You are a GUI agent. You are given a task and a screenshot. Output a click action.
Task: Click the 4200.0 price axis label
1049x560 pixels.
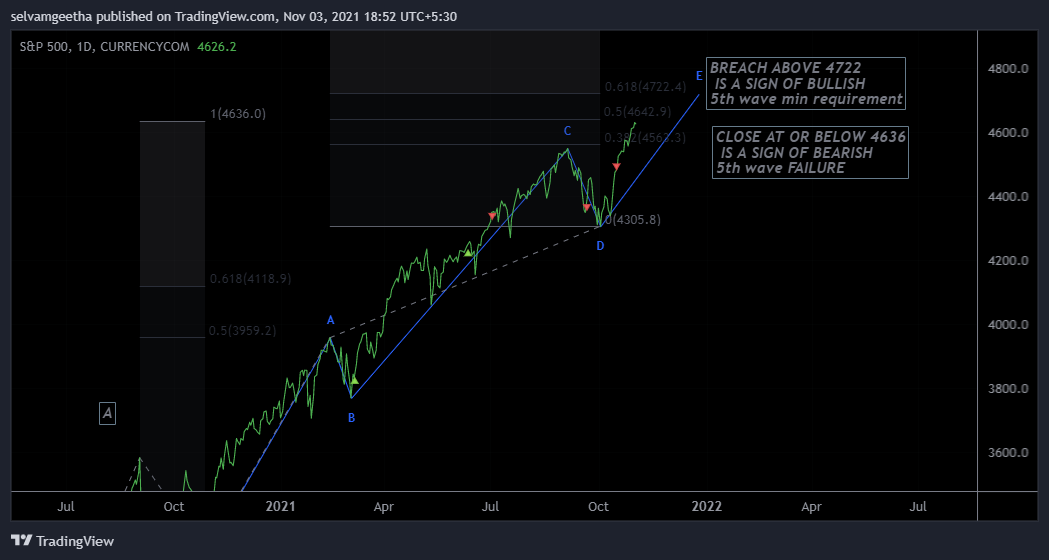[1007, 261]
